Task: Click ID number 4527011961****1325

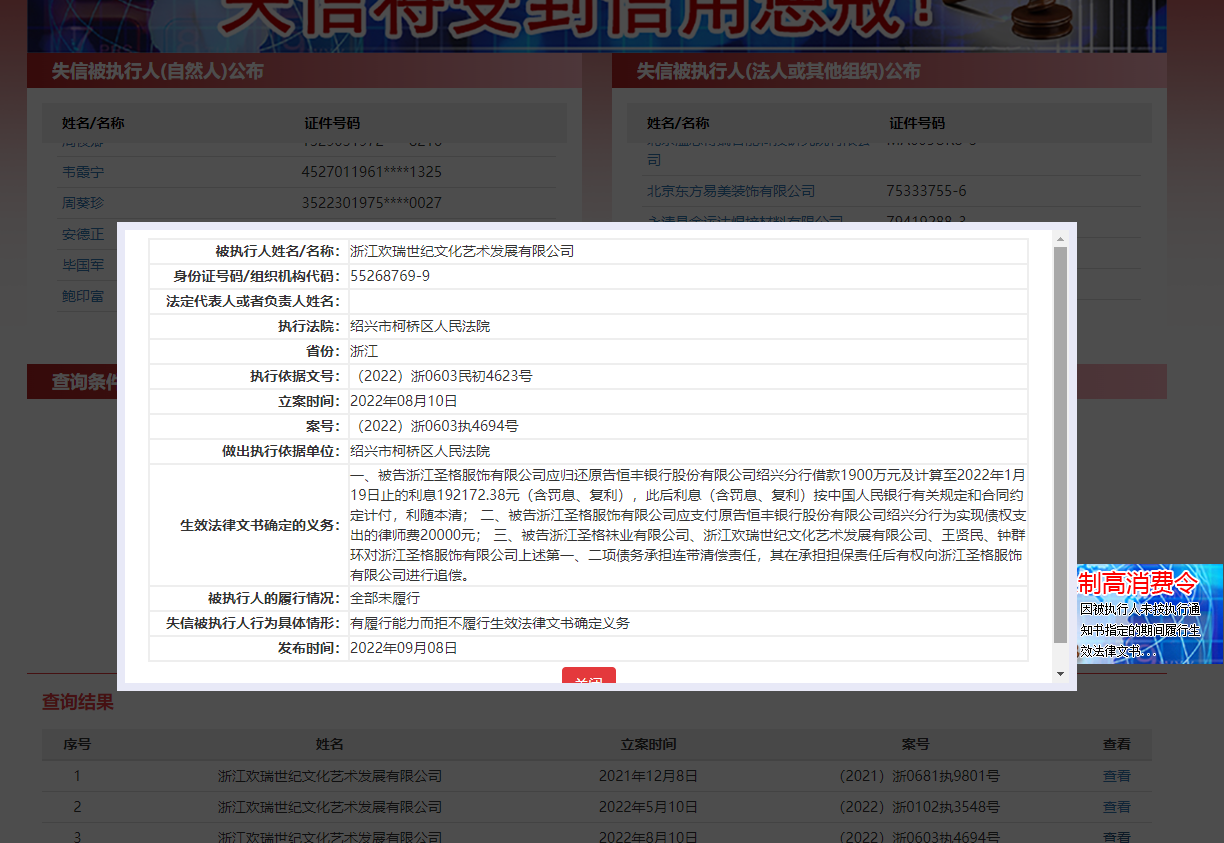Action: pyautogui.click(x=371, y=172)
